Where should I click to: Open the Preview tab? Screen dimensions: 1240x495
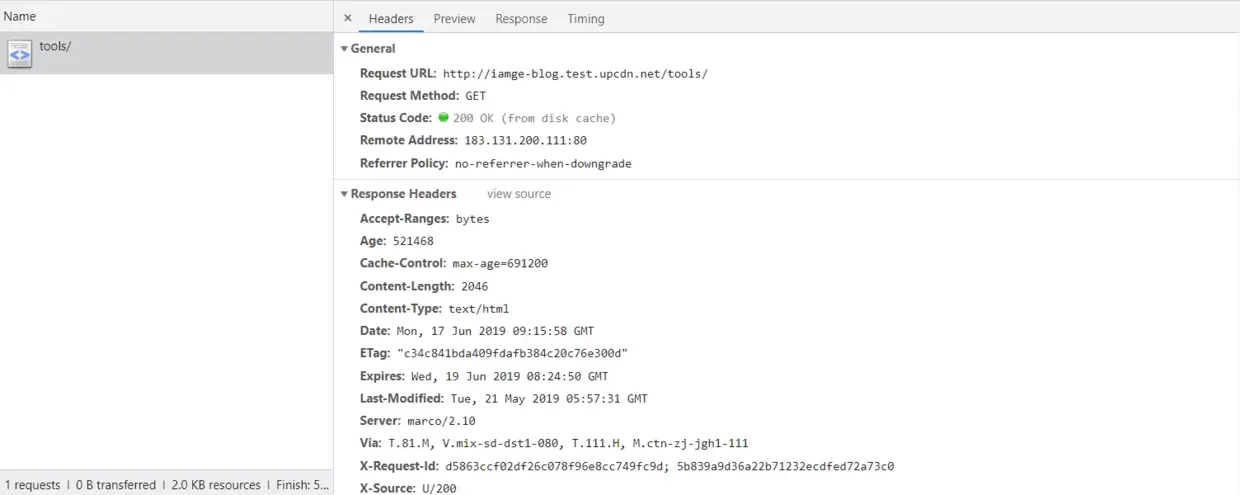pyautogui.click(x=454, y=19)
